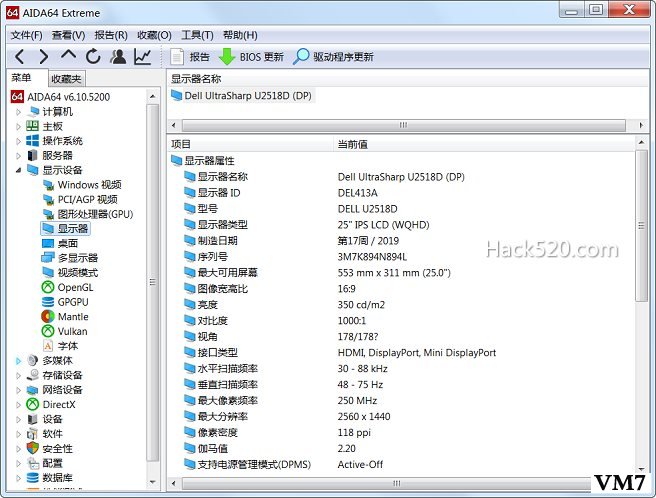Expand the 网络设备 tree node
The width and height of the screenshot is (656, 498).
[18, 390]
